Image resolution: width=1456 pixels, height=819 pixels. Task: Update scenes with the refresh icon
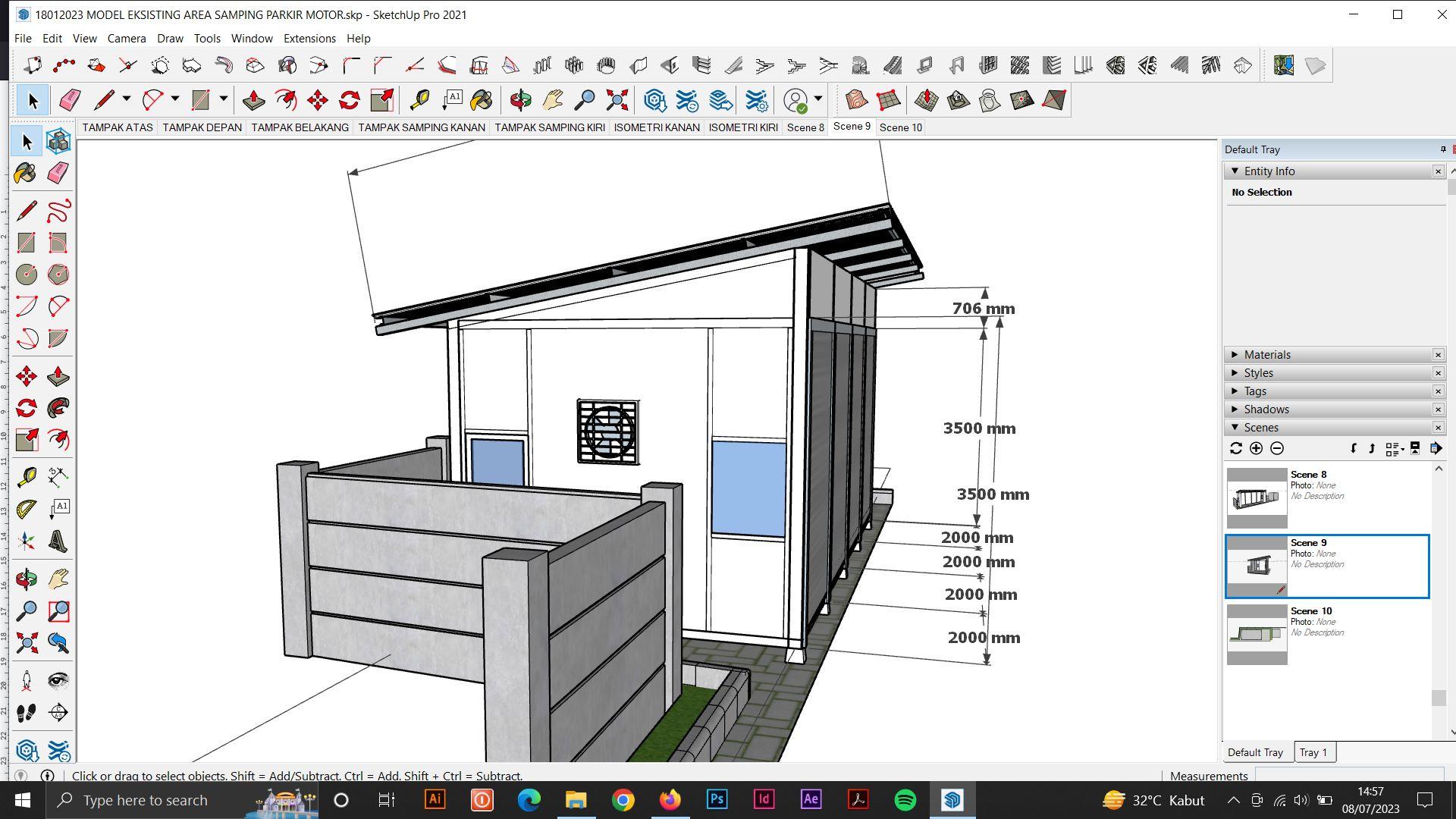tap(1235, 448)
